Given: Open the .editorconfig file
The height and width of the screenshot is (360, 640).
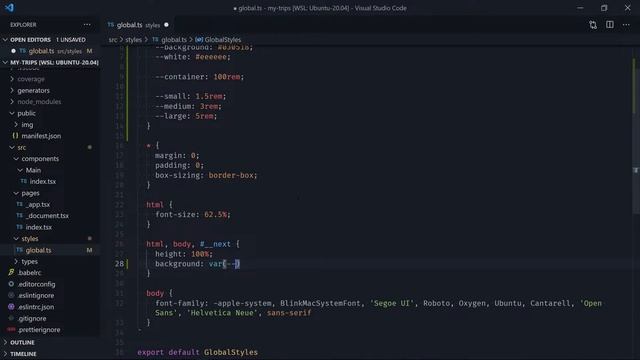Looking at the screenshot, I should [x=50, y=284].
